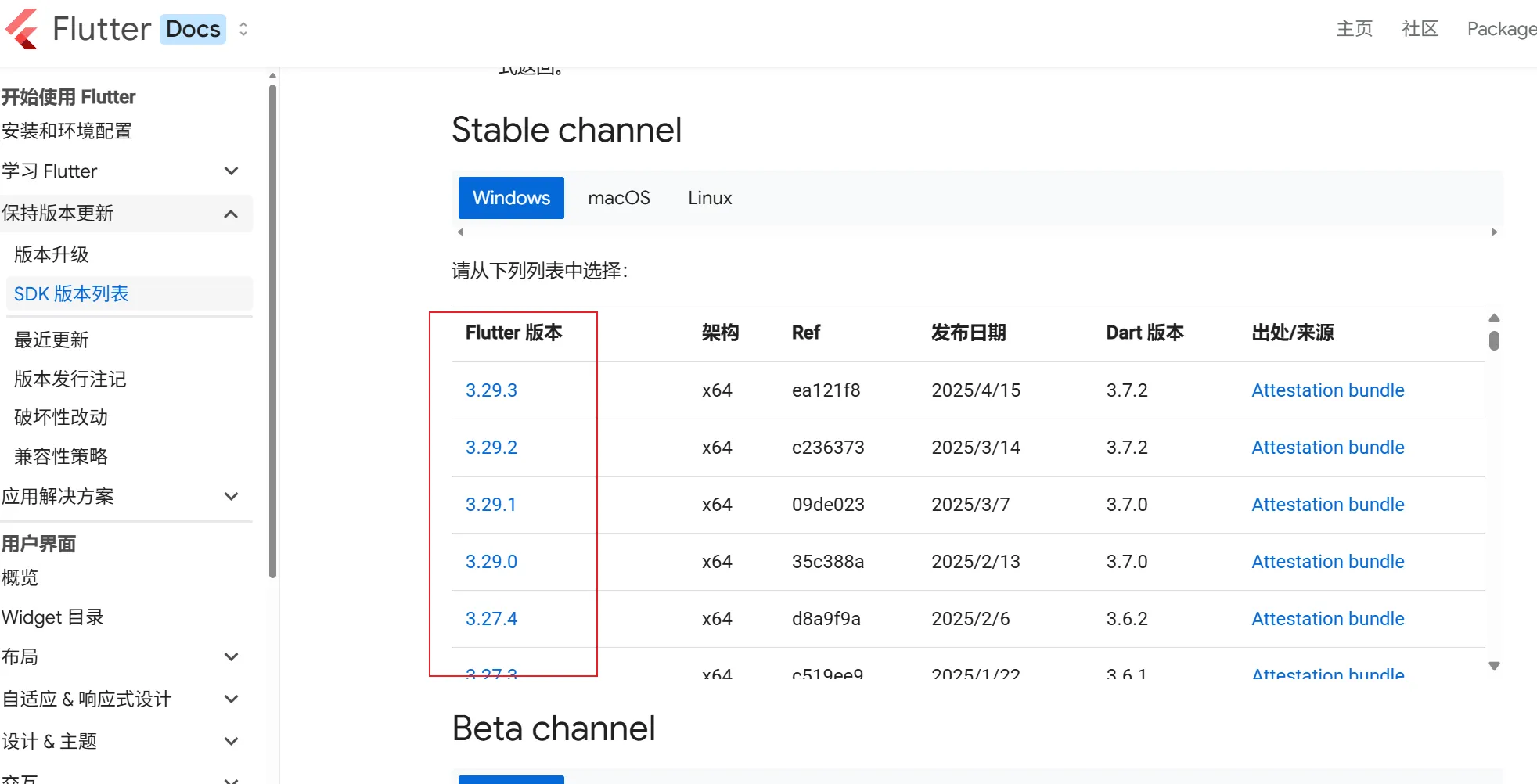Open Attestation bundle for 3.29.1 row

pos(1328,504)
